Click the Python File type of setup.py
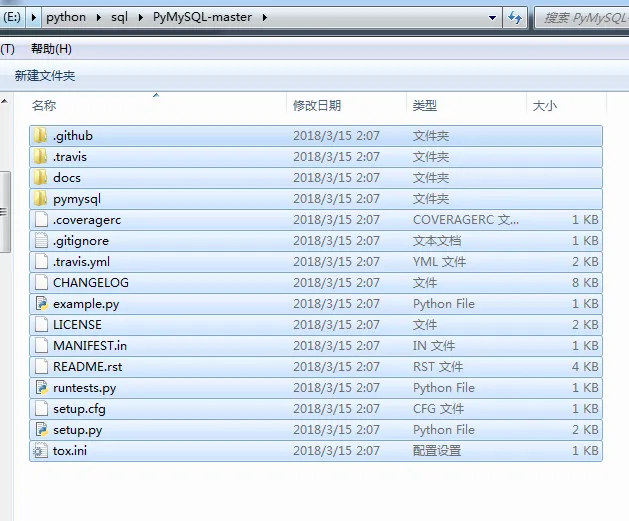 (444, 430)
